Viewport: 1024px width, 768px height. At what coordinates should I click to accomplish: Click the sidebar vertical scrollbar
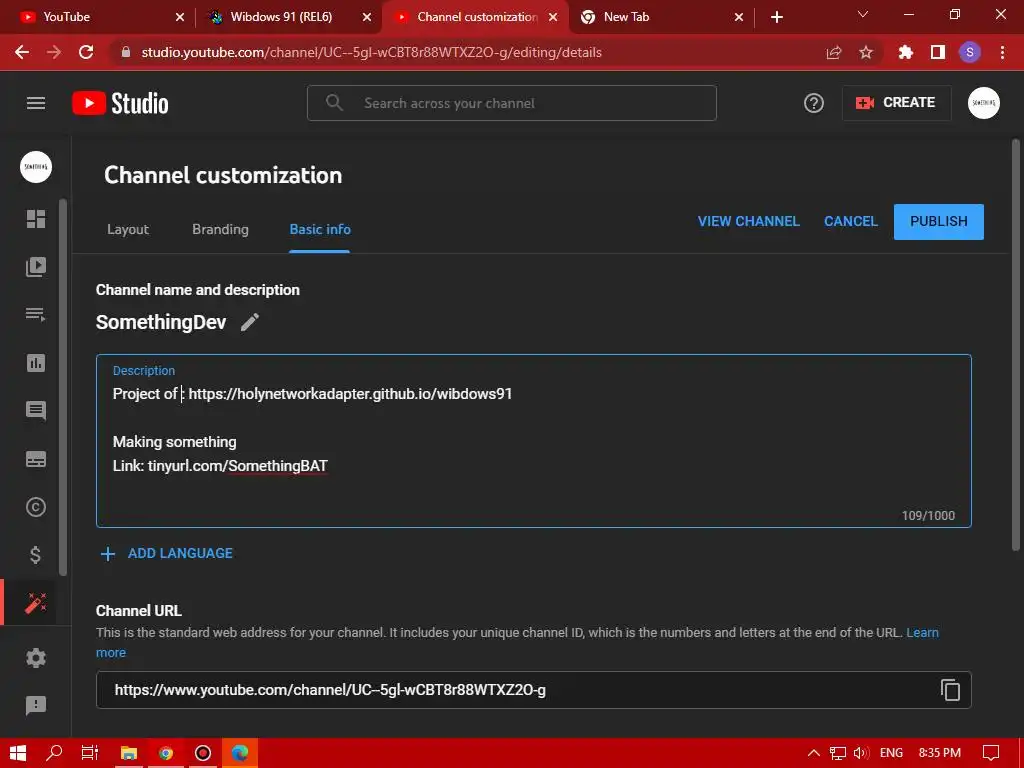(x=63, y=387)
